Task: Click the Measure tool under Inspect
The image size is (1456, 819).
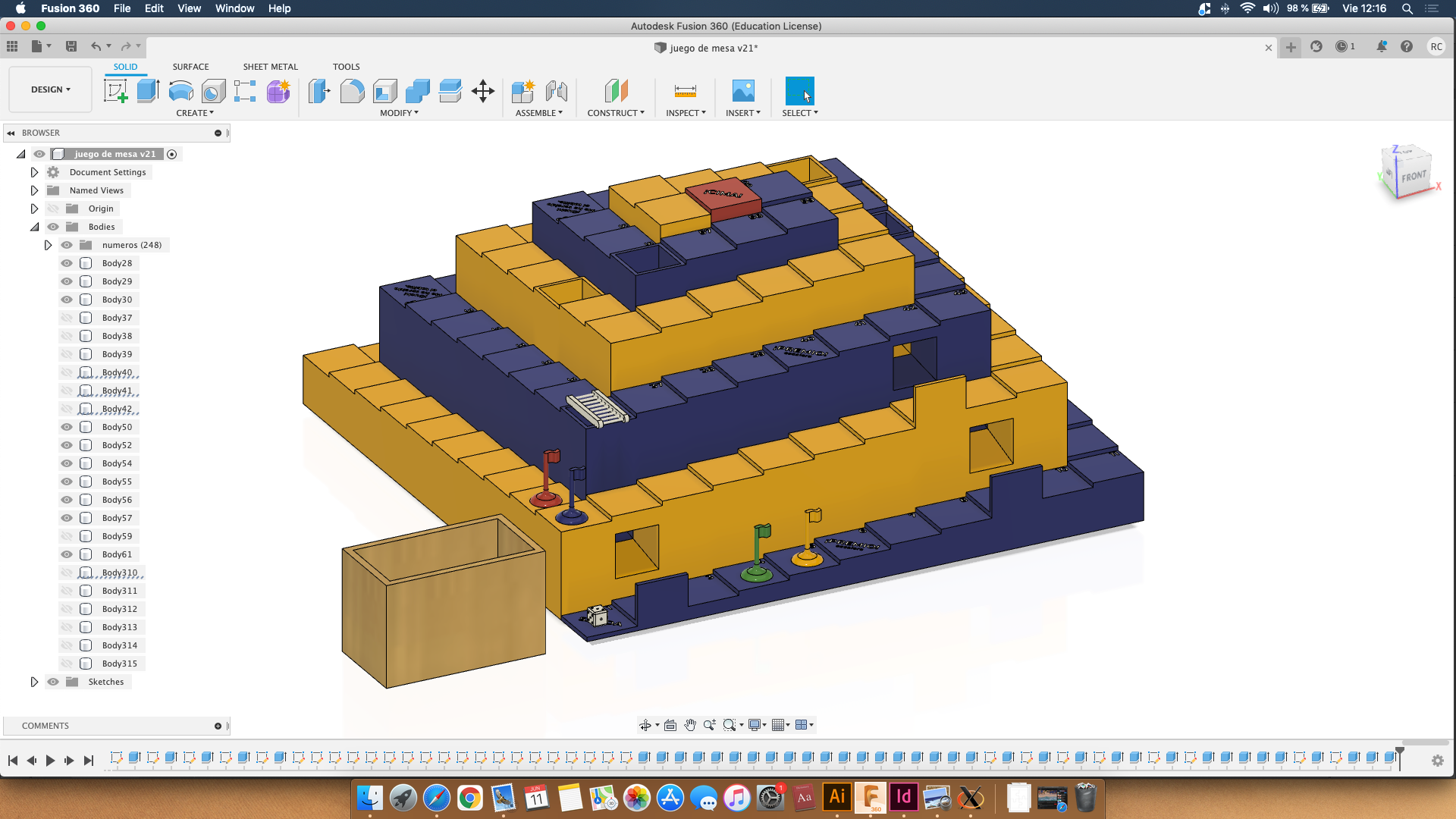Action: (x=685, y=91)
